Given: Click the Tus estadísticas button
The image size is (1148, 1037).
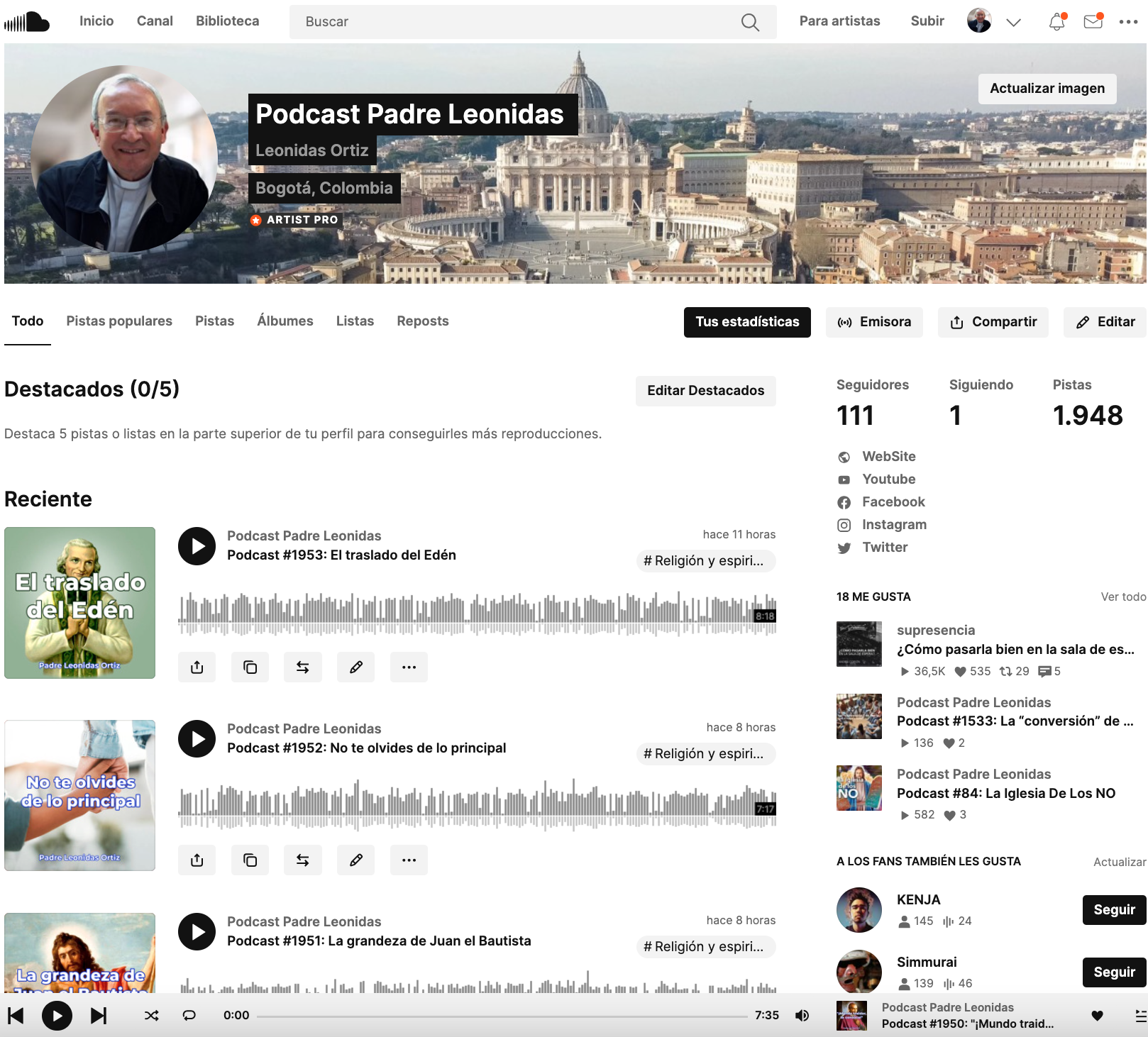Looking at the screenshot, I should [746, 322].
